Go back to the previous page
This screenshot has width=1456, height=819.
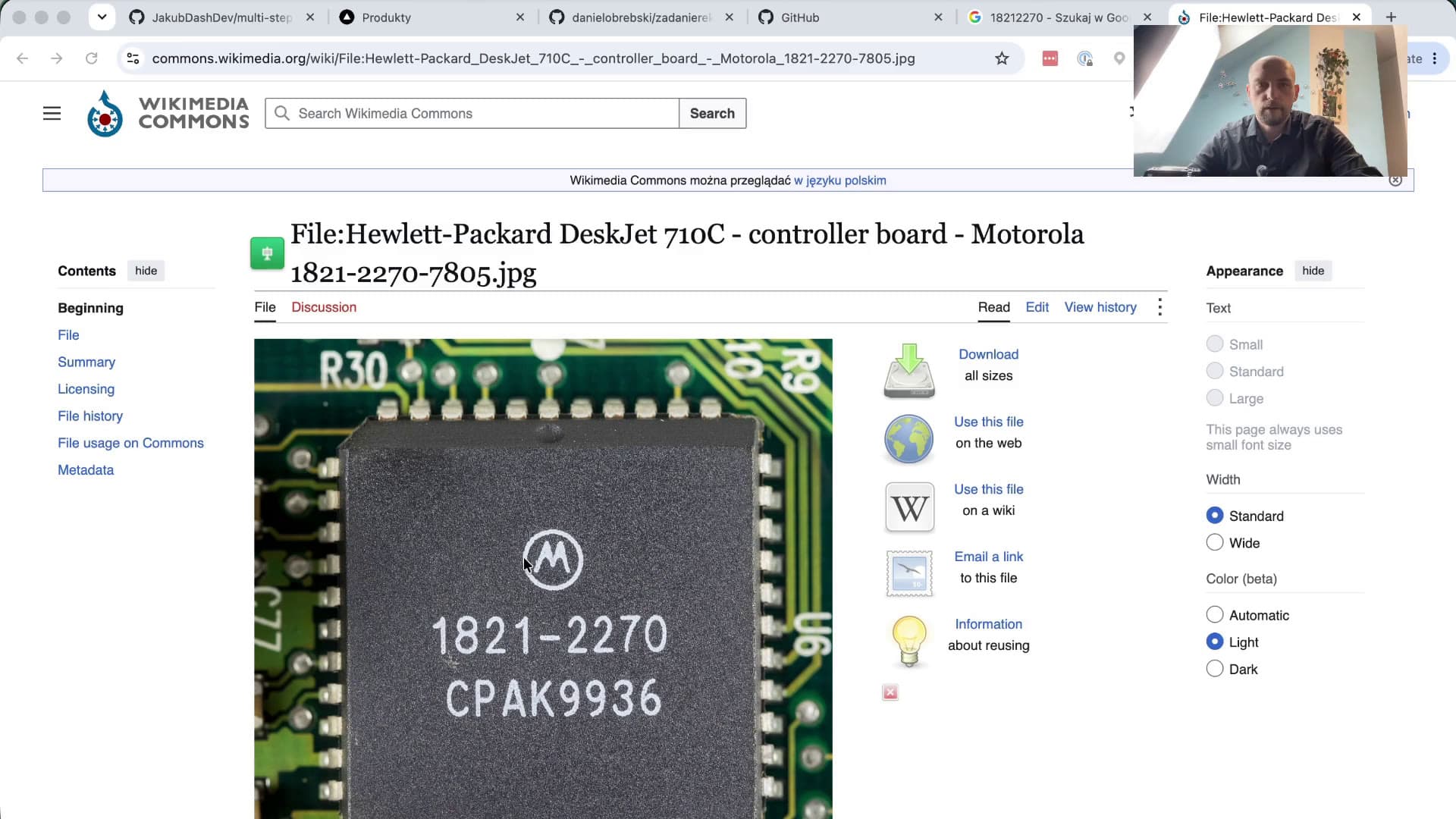click(22, 58)
